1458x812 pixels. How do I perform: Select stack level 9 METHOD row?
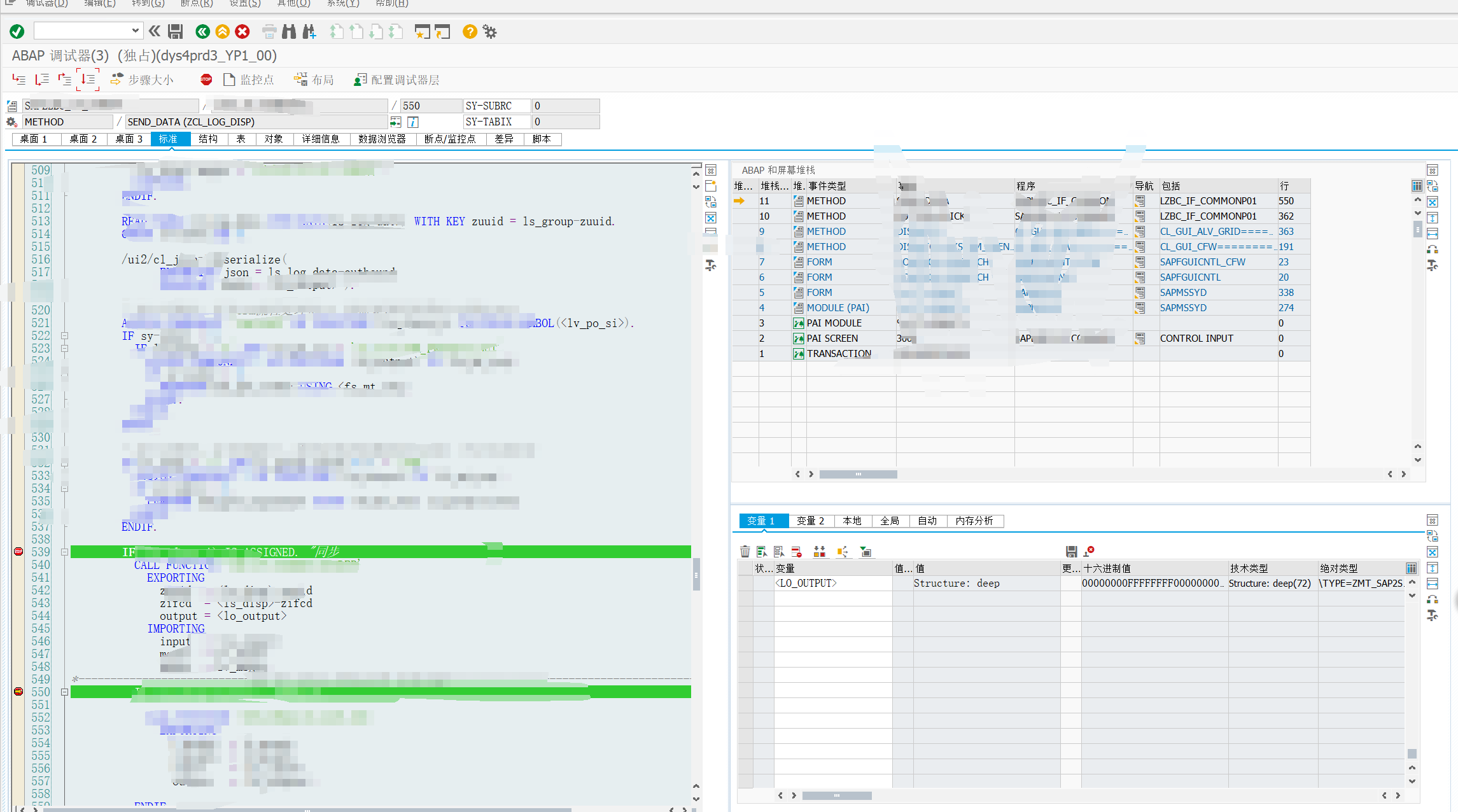826,232
